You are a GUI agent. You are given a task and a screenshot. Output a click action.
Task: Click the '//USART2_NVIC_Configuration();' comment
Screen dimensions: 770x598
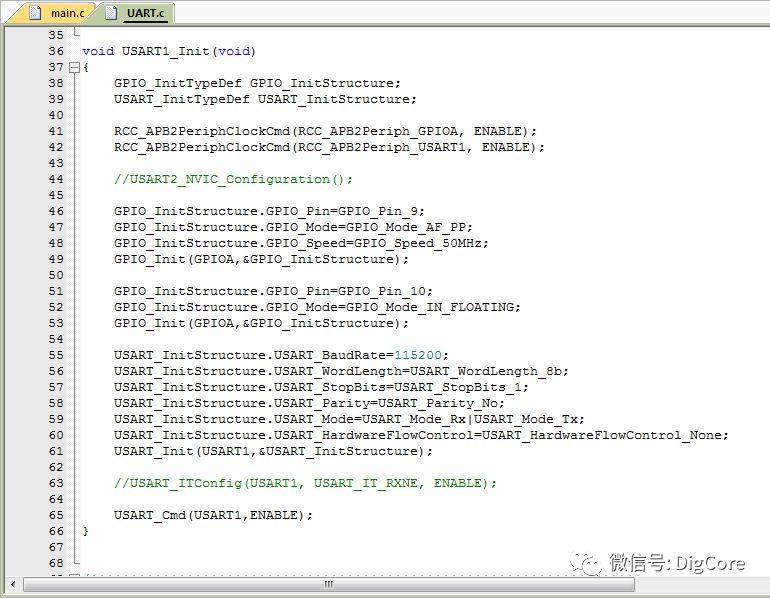click(233, 179)
